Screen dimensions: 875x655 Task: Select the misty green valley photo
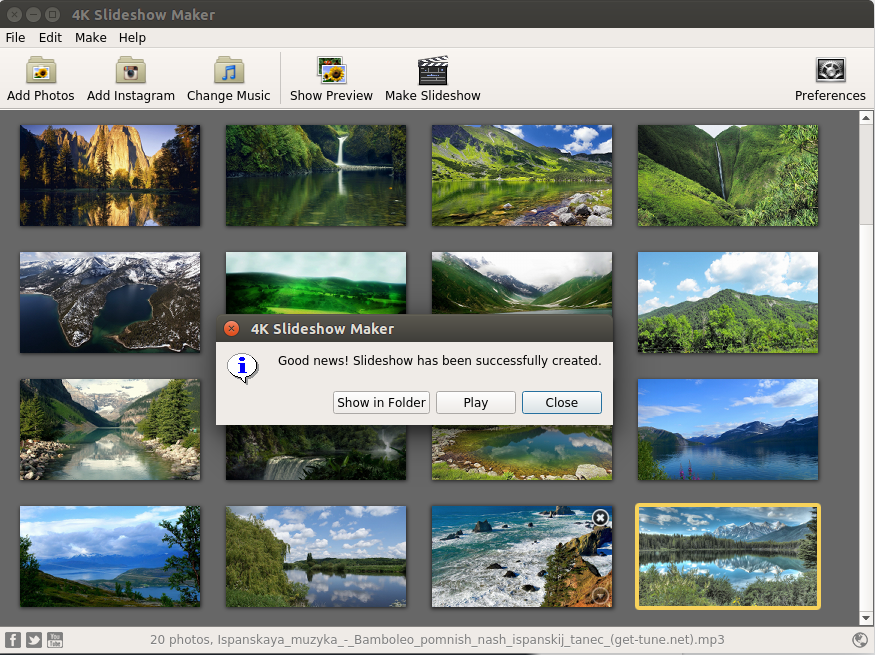pyautogui.click(x=522, y=283)
